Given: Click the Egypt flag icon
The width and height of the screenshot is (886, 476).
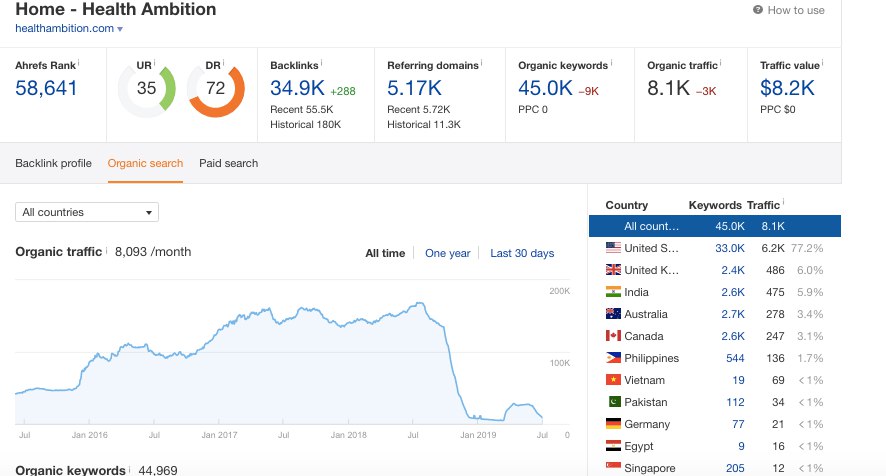Looking at the screenshot, I should [x=613, y=445].
